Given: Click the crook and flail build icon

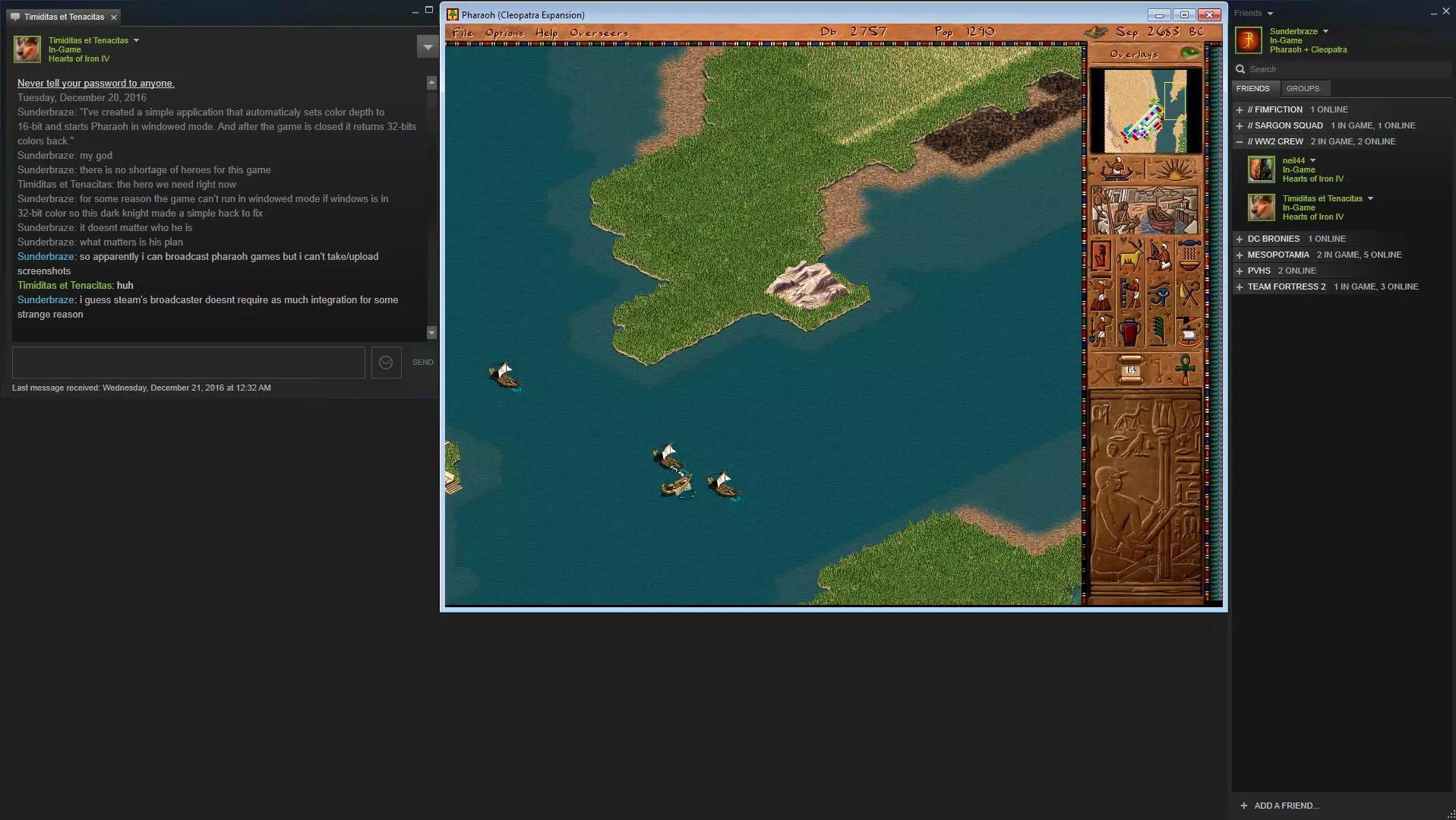Looking at the screenshot, I should tap(1189, 293).
